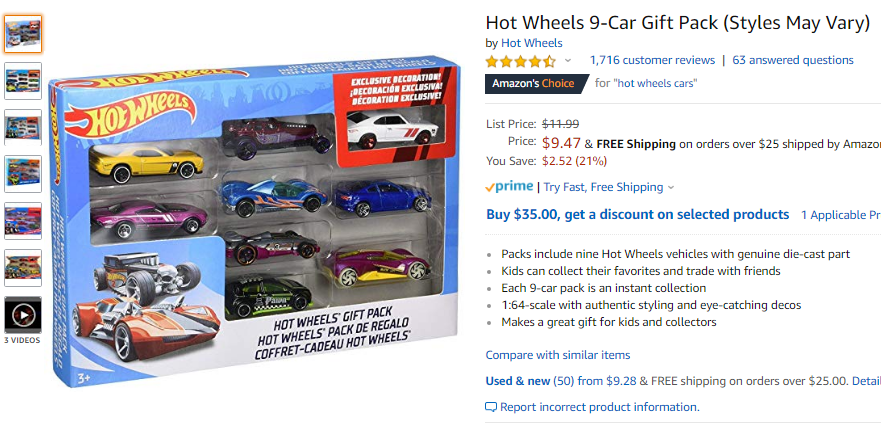View the third product image thumbnail
Image resolution: width=881 pixels, height=438 pixels.
tap(23, 127)
